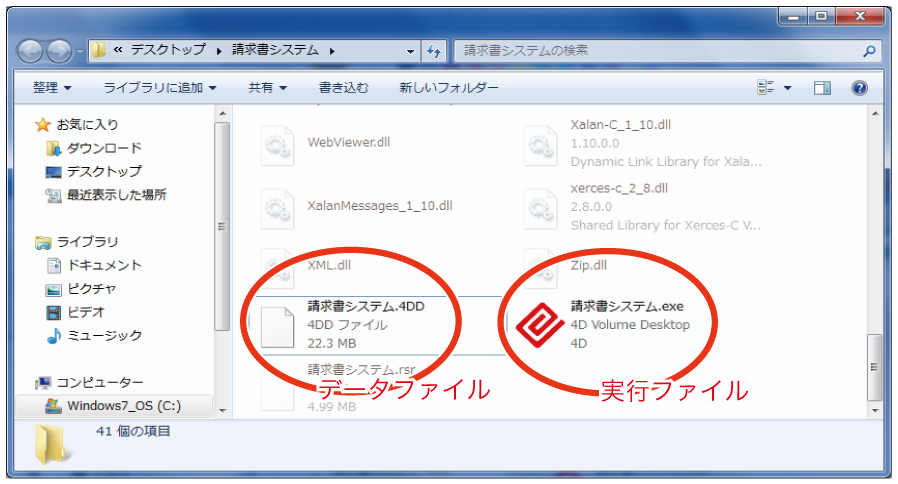Image resolution: width=898 pixels, height=484 pixels.
Task: Select the XalanMessages_1_10.dll file icon
Action: (277, 208)
